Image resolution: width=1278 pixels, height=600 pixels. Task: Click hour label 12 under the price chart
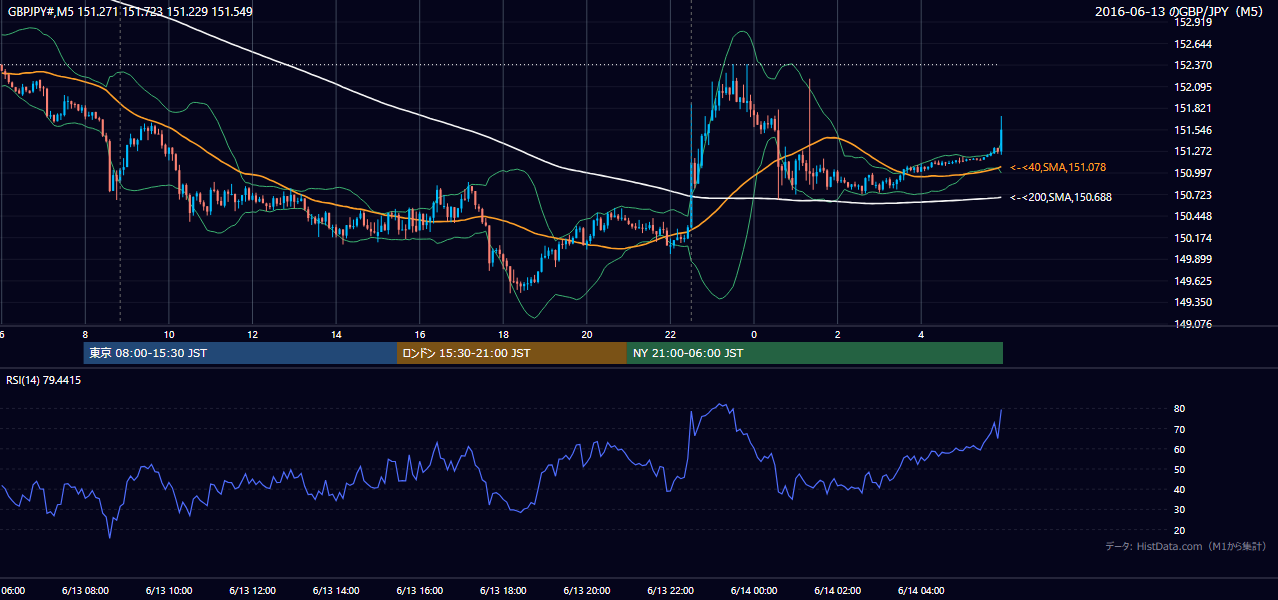pyautogui.click(x=253, y=334)
